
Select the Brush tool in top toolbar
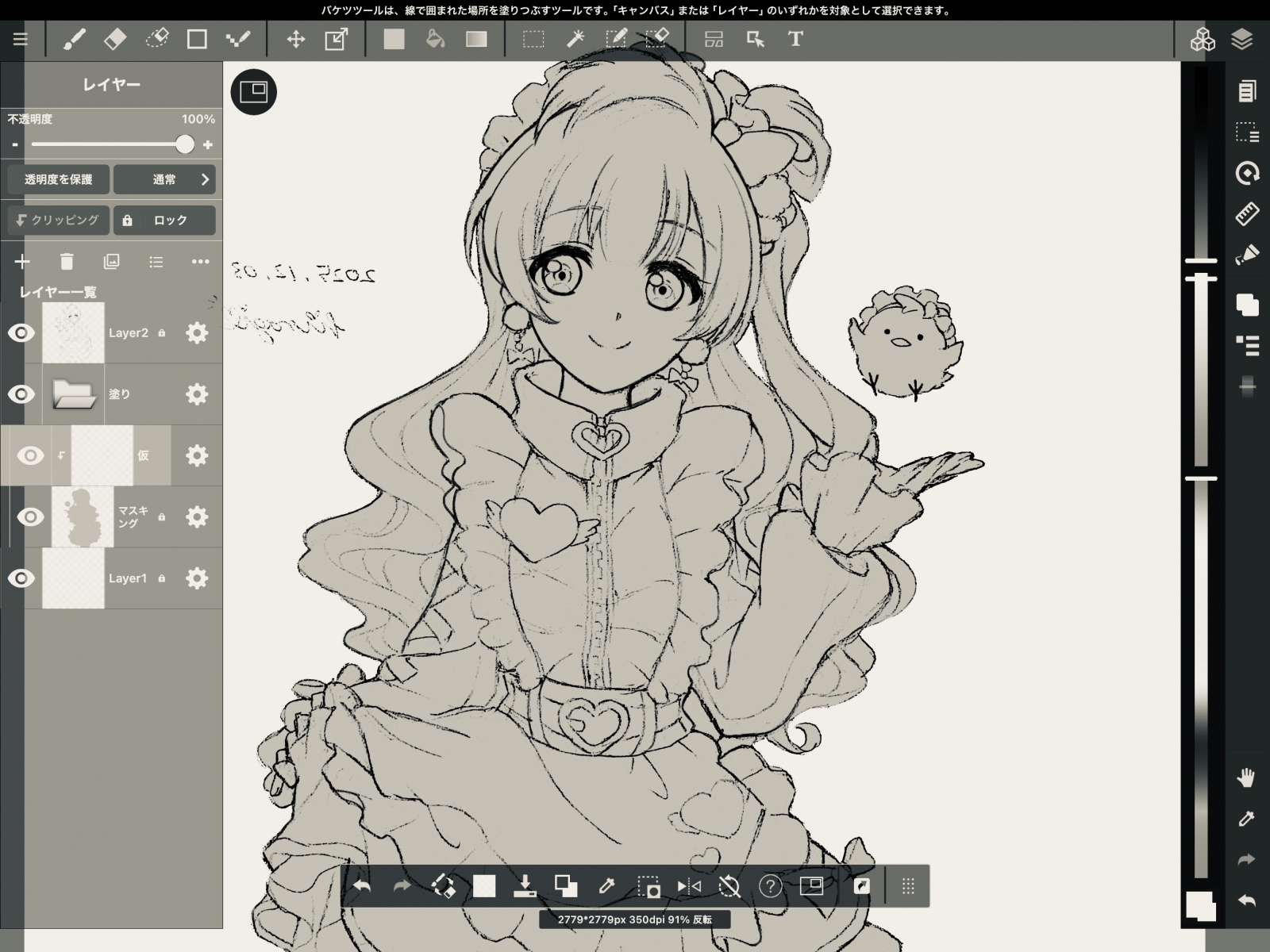(x=74, y=39)
